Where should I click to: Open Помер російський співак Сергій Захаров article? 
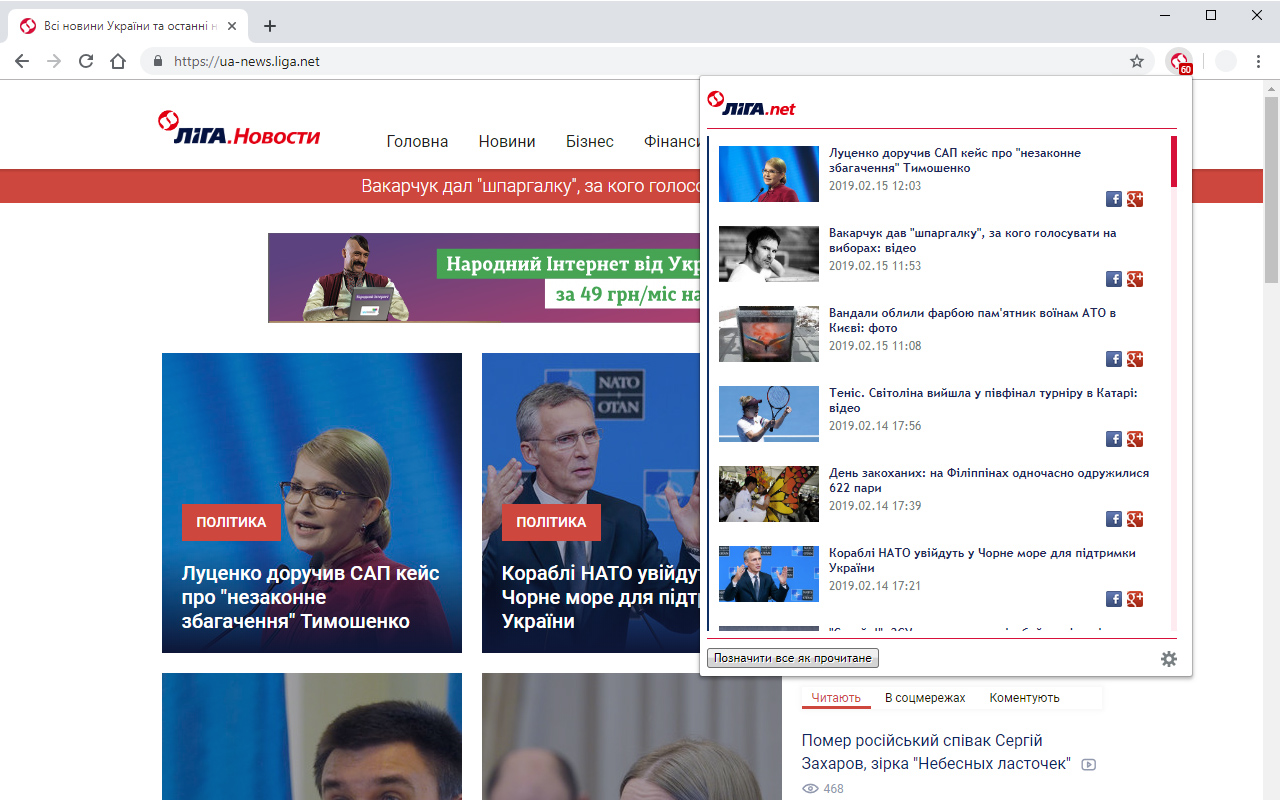tap(936, 752)
